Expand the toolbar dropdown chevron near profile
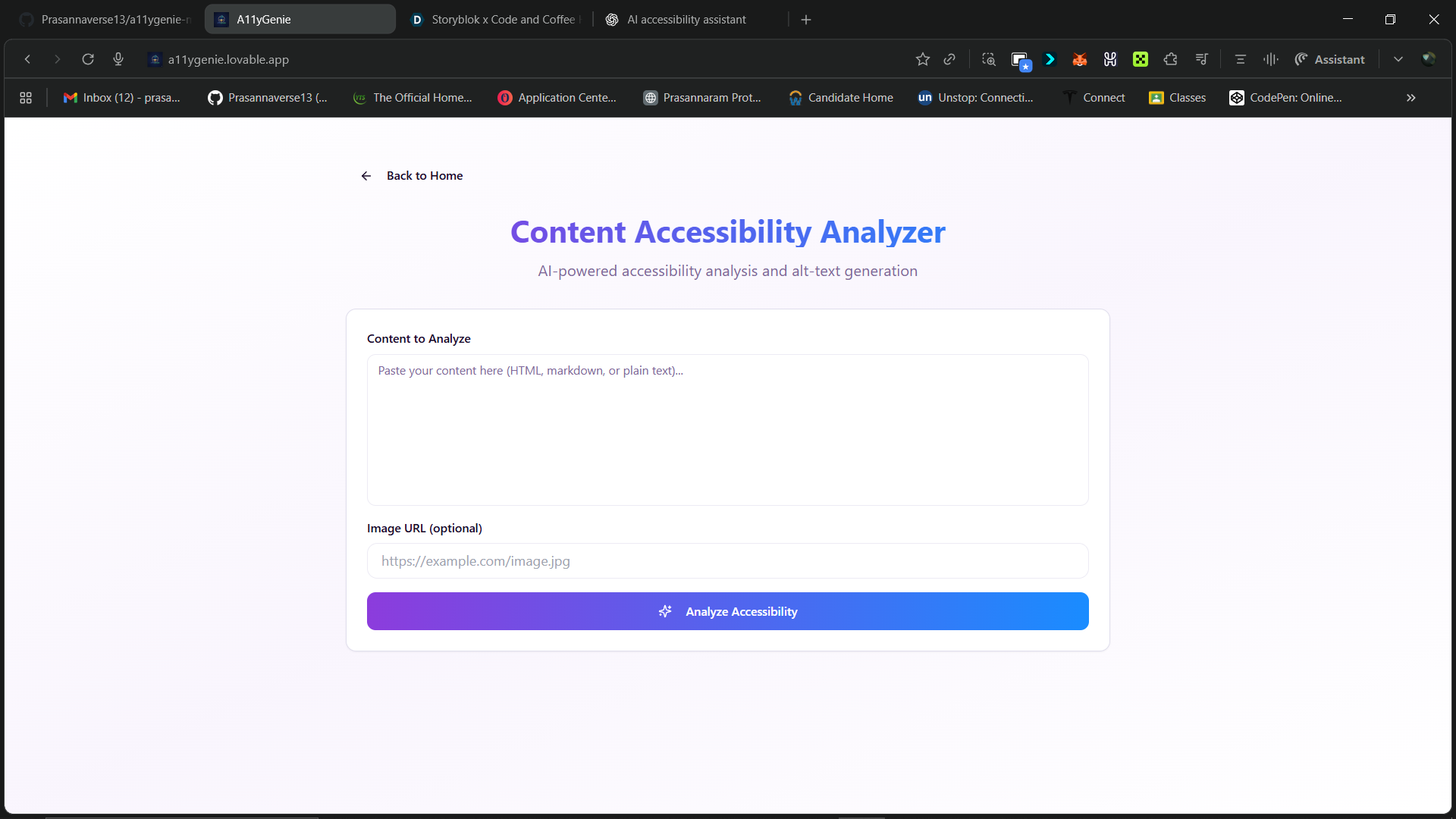The width and height of the screenshot is (1456, 819). tap(1398, 59)
